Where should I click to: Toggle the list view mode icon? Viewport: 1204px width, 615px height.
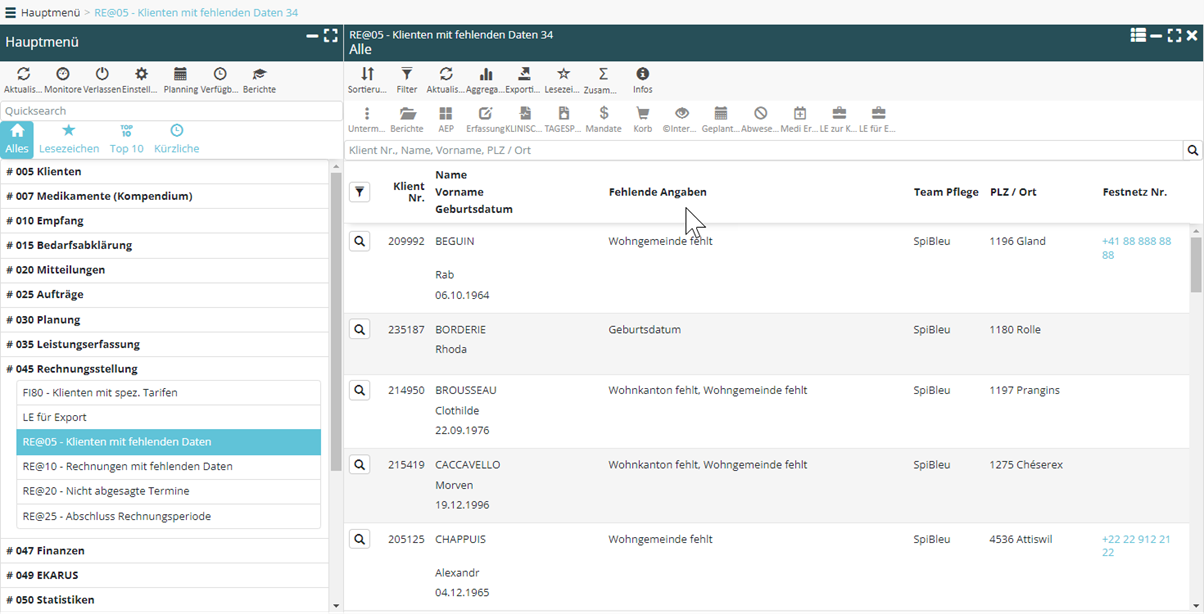coord(1138,35)
